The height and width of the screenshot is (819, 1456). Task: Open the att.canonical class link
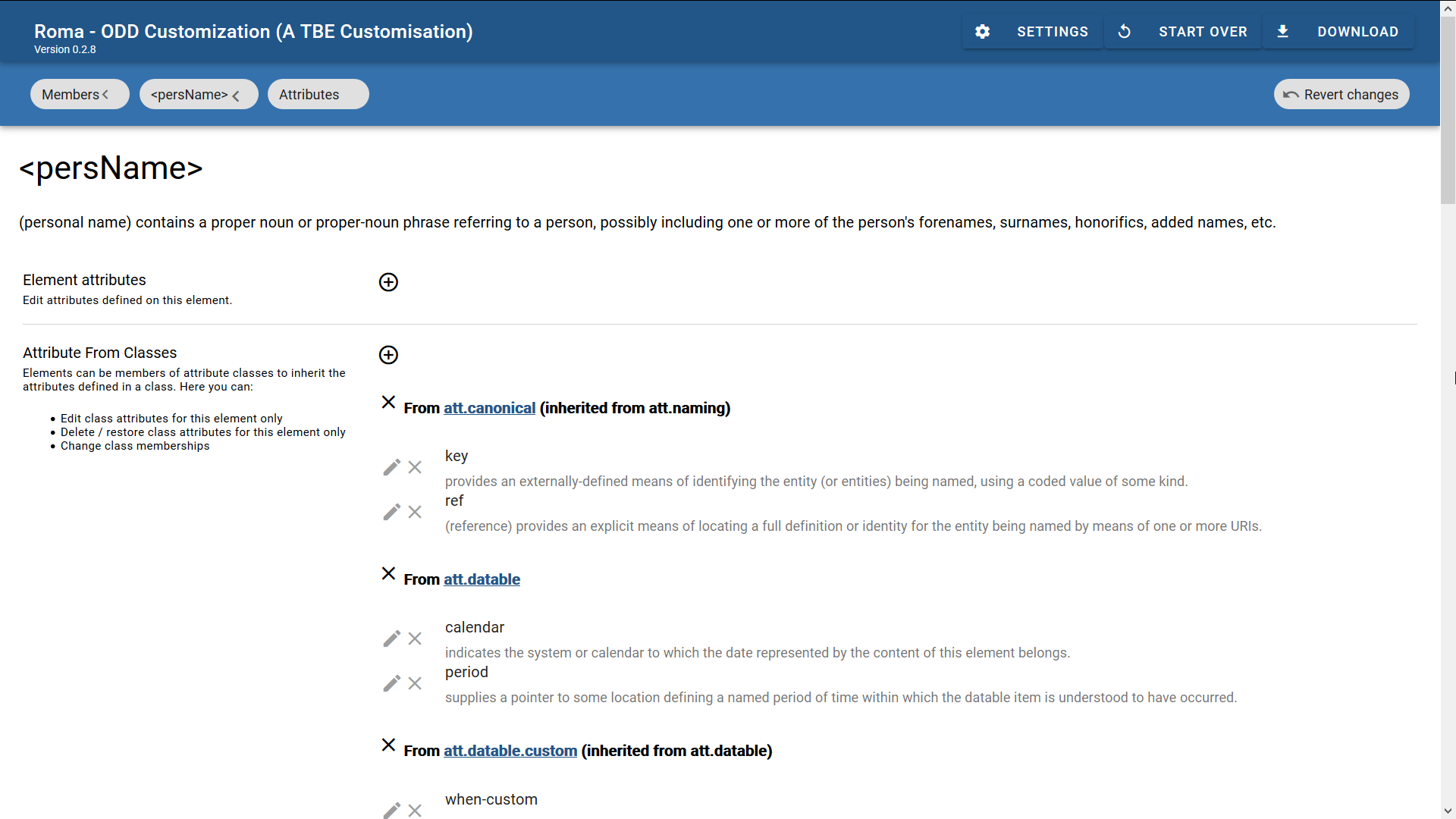(x=489, y=408)
